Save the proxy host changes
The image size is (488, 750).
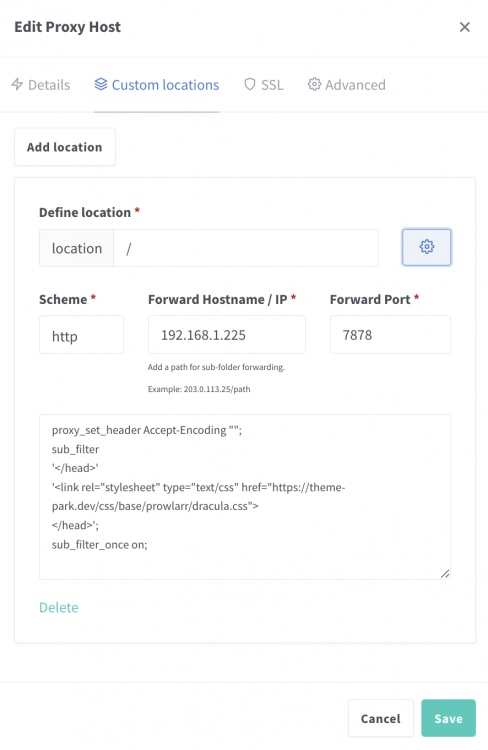click(448, 718)
